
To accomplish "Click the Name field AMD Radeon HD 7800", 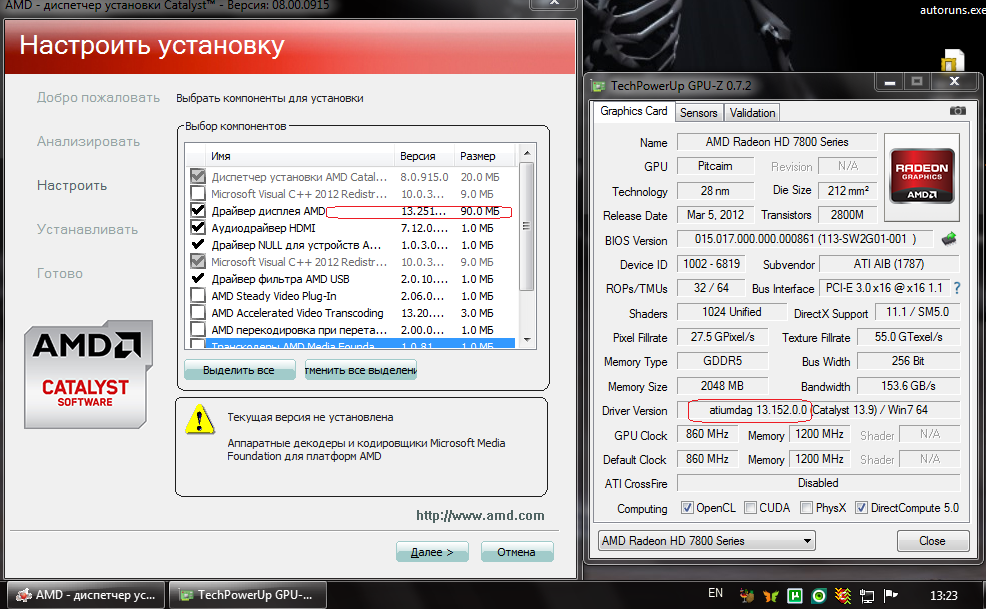I will [777, 142].
